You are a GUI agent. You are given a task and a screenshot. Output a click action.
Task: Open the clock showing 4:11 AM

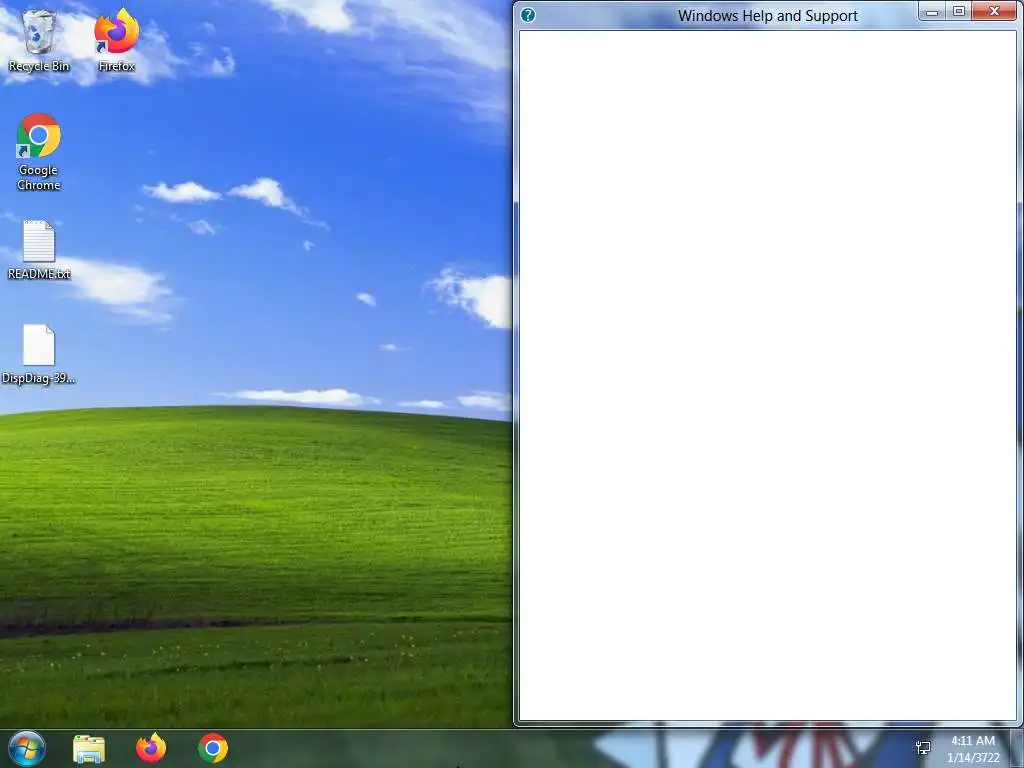click(973, 749)
